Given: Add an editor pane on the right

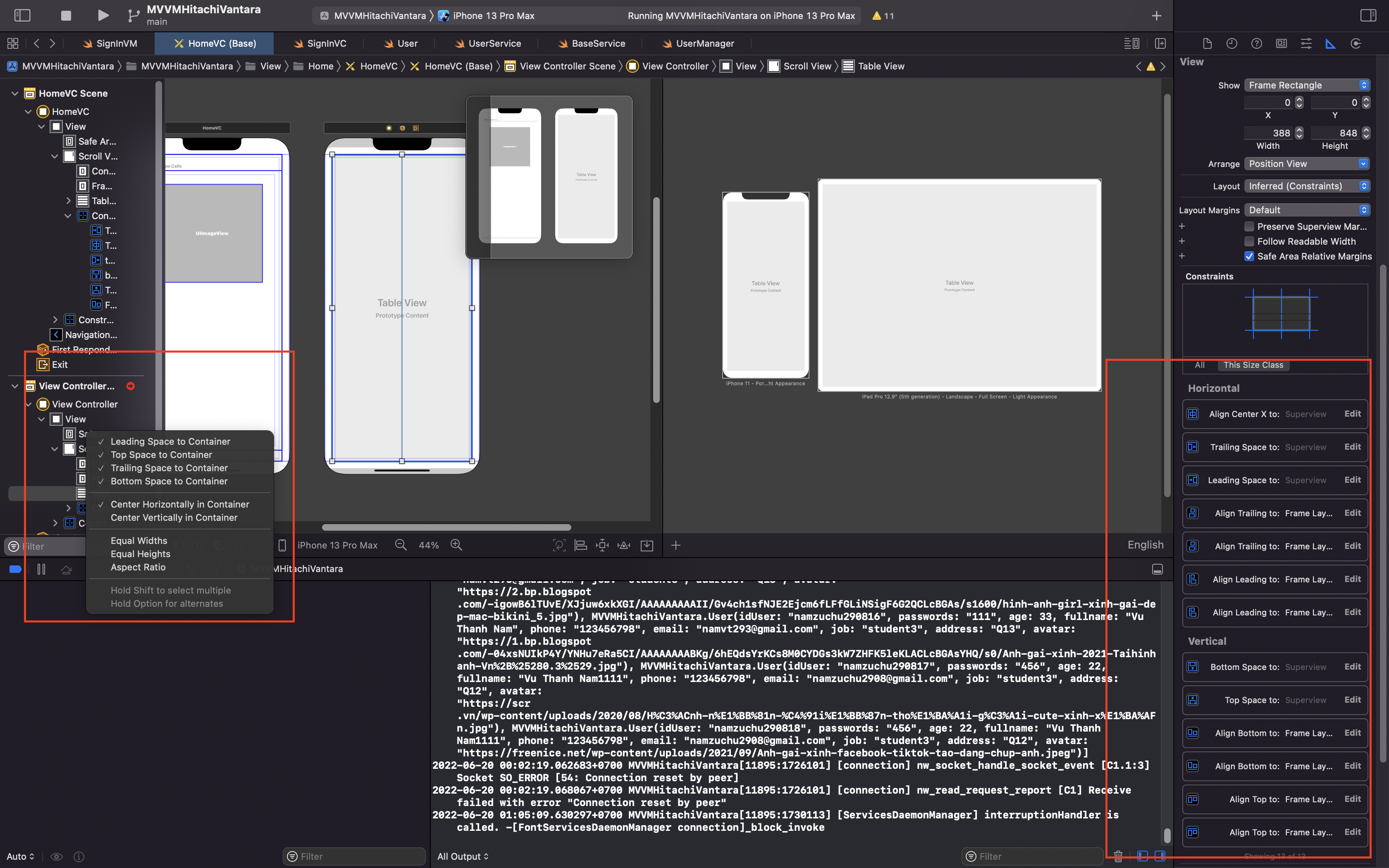Looking at the screenshot, I should click(1160, 44).
